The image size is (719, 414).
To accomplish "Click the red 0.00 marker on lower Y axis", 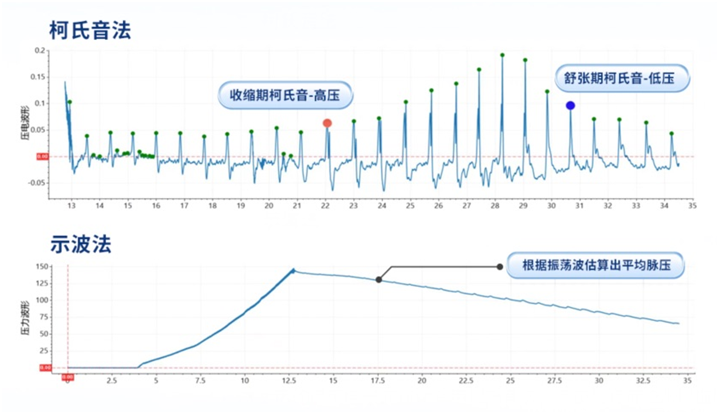I will click(x=43, y=368).
